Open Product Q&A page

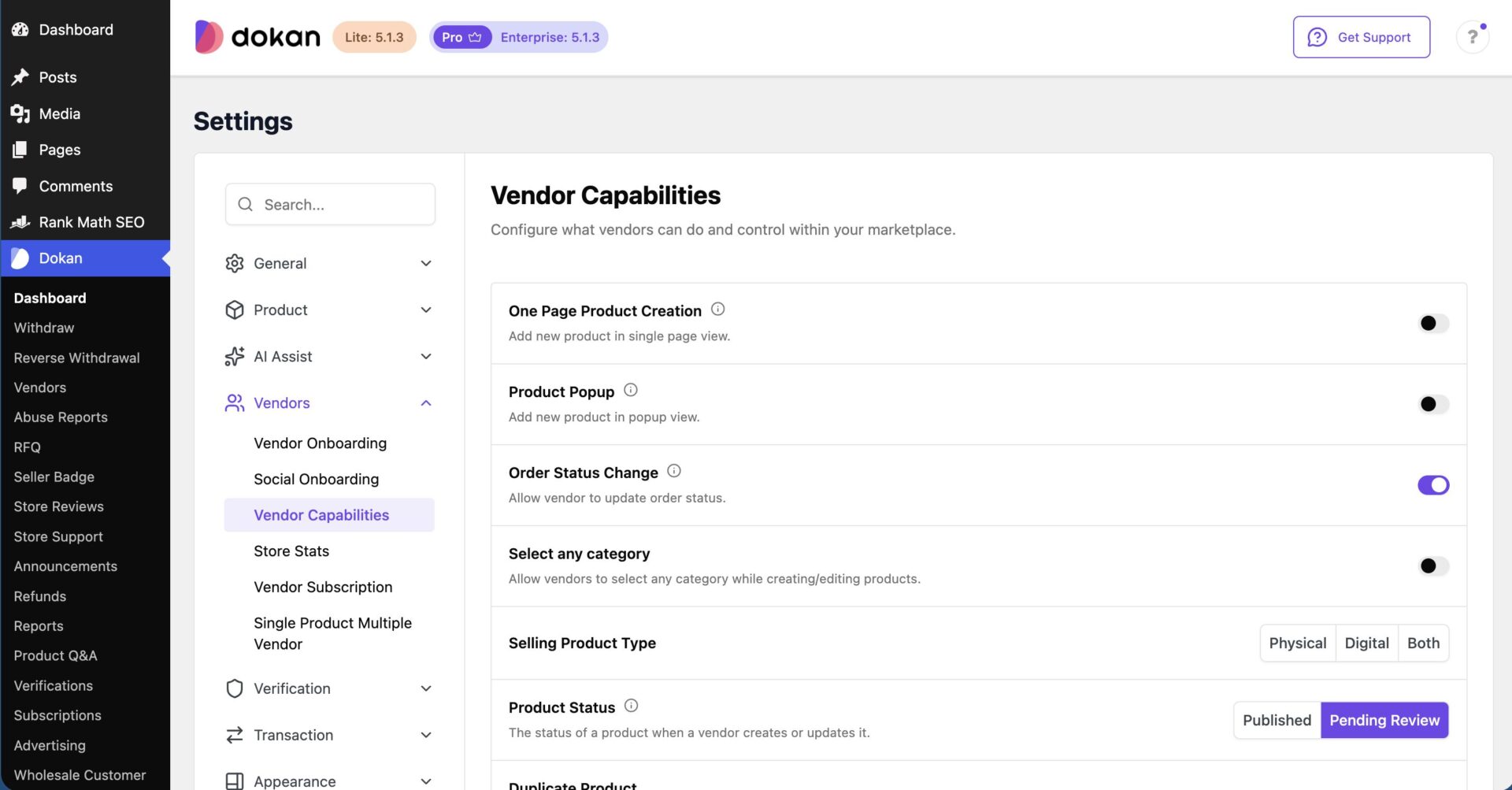click(55, 655)
